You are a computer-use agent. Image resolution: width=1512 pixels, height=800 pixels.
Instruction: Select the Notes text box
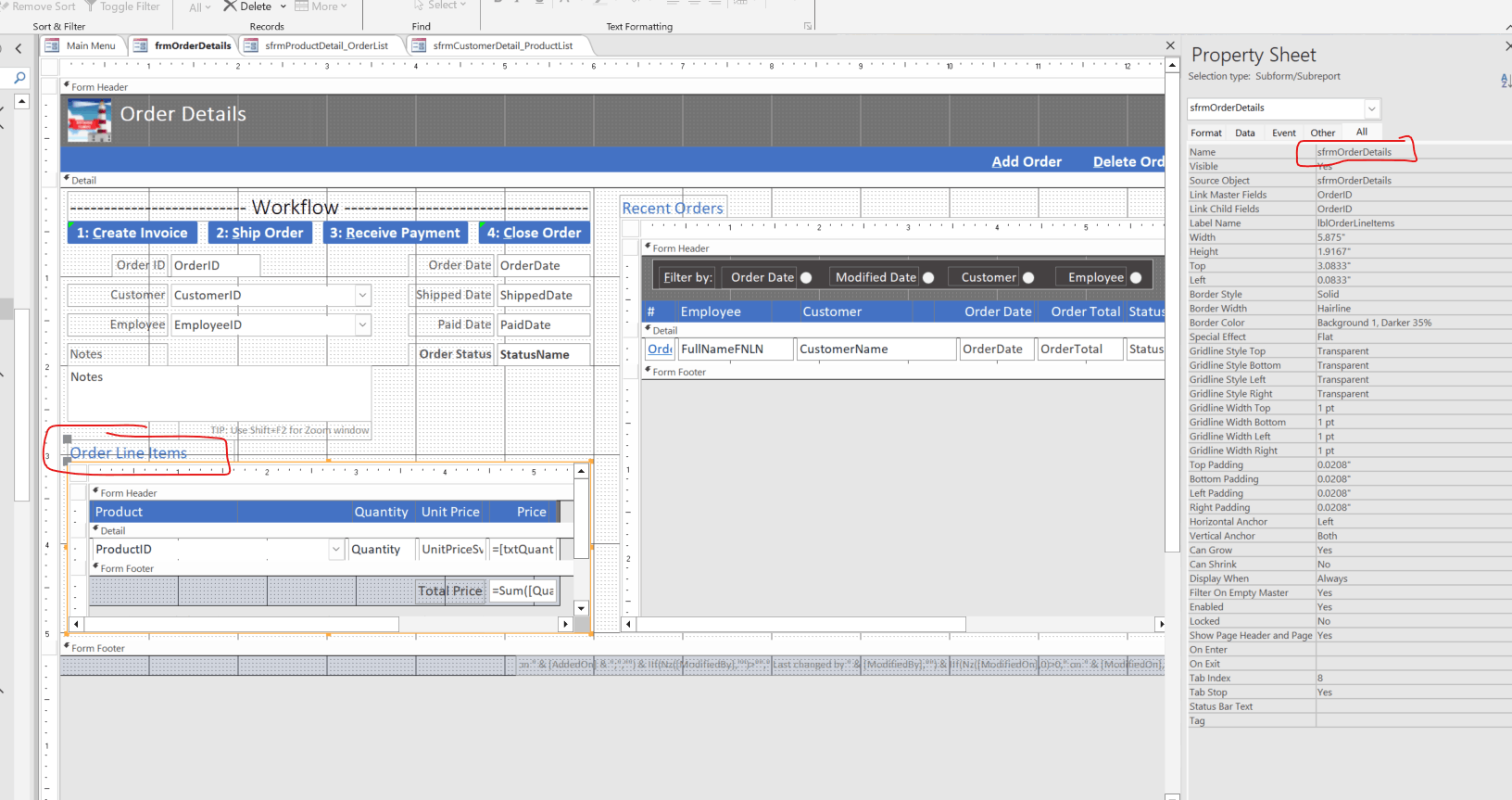tap(219, 394)
